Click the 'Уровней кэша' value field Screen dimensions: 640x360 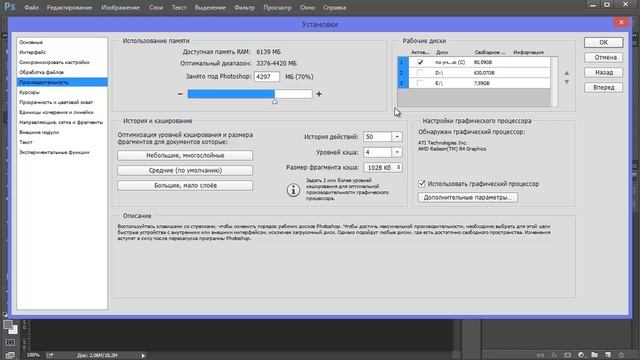pos(378,152)
